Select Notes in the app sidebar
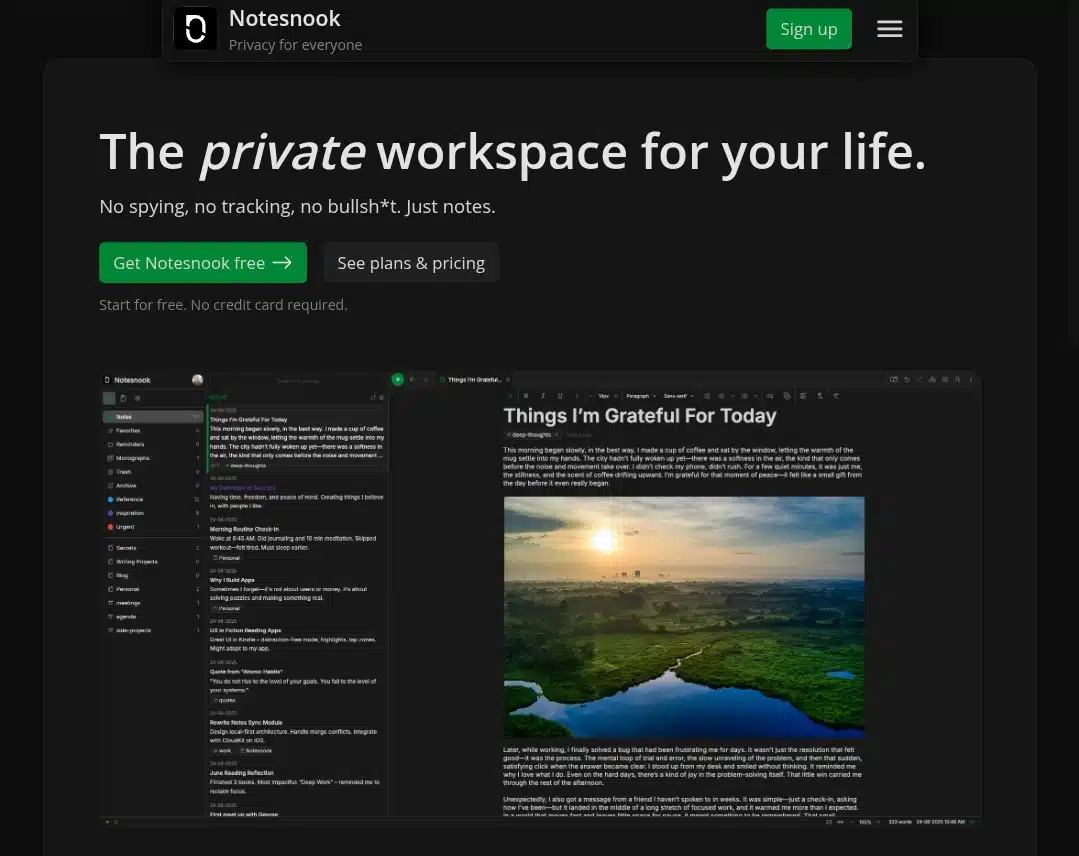The width and height of the screenshot is (1079, 856). click(153, 416)
